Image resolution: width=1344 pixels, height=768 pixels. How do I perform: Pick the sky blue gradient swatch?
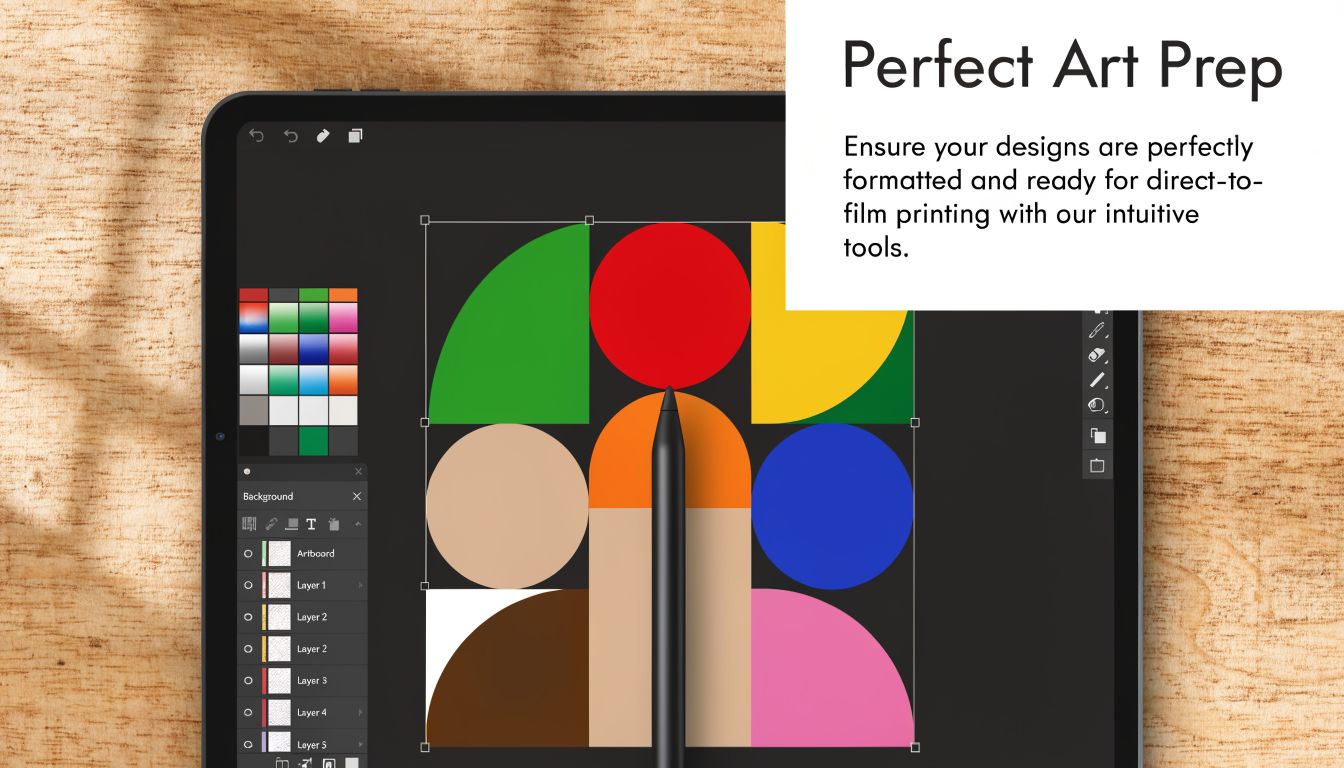[314, 379]
